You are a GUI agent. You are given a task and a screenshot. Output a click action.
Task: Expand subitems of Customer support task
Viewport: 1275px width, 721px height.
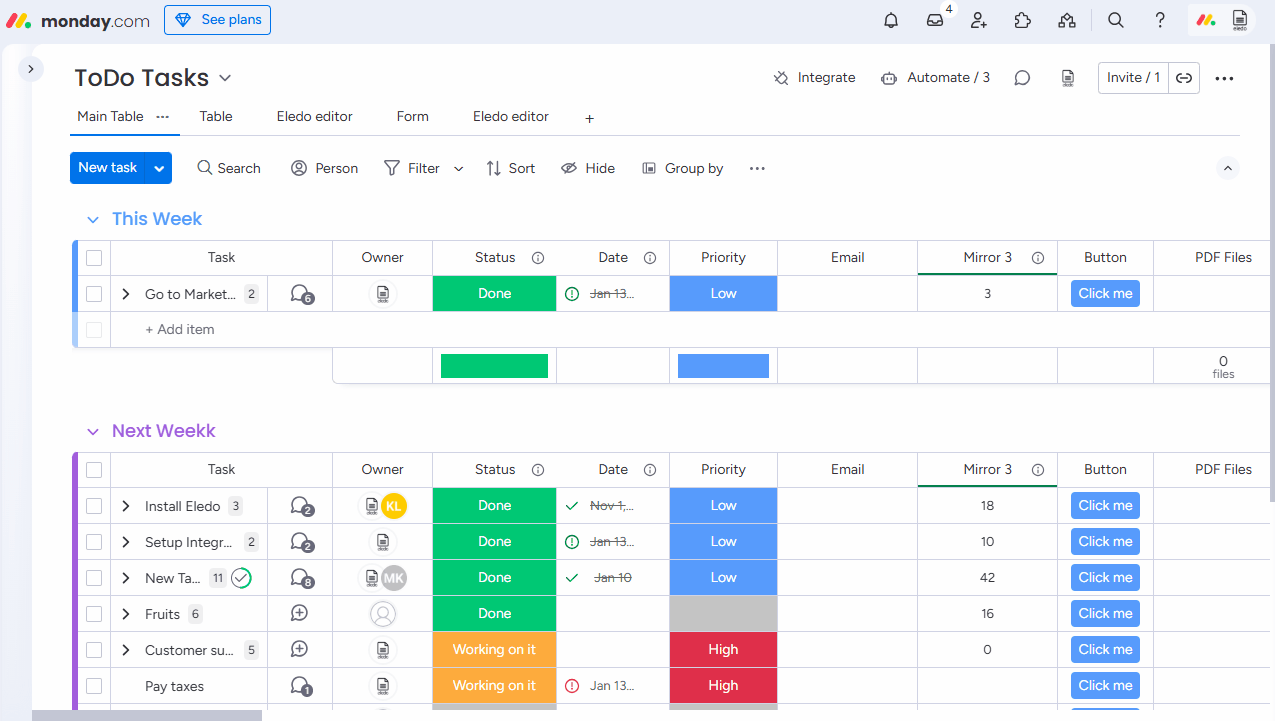coord(126,650)
